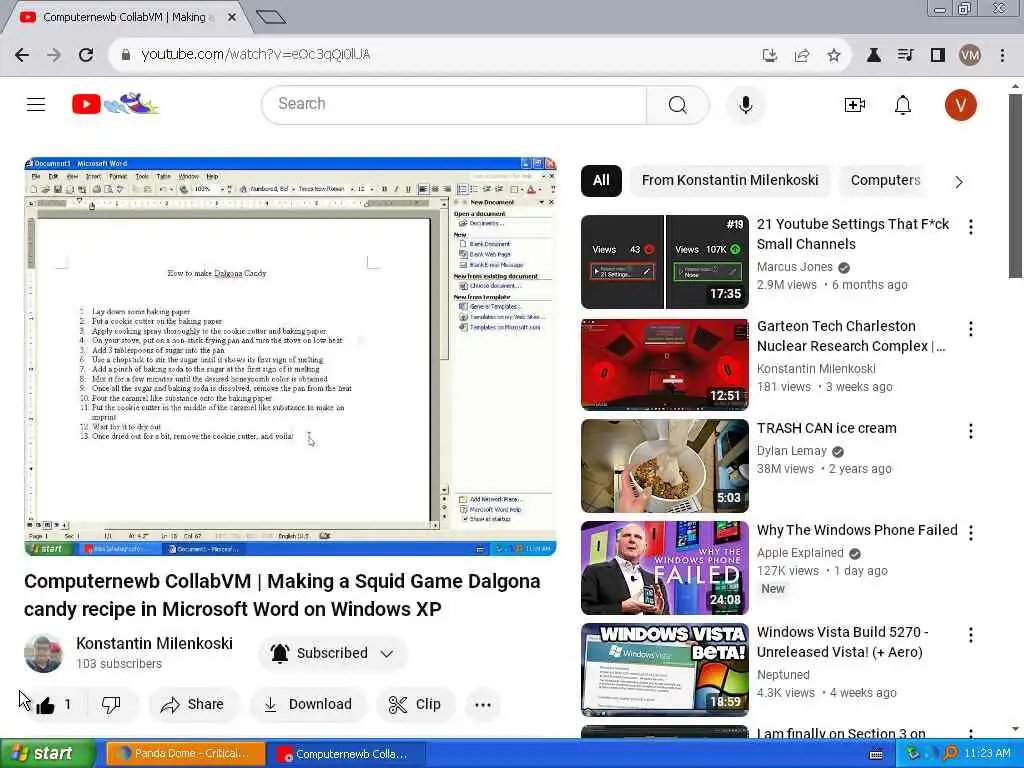Open Why The Windows Phone Failed title

[857, 530]
